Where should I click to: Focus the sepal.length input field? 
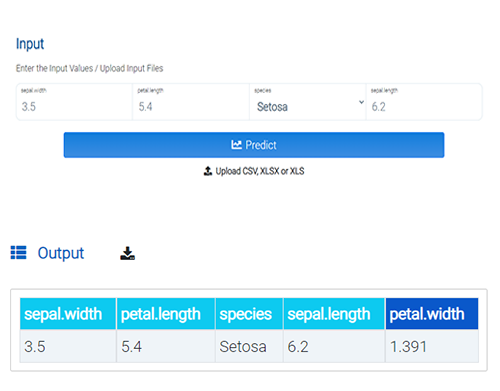(x=424, y=102)
